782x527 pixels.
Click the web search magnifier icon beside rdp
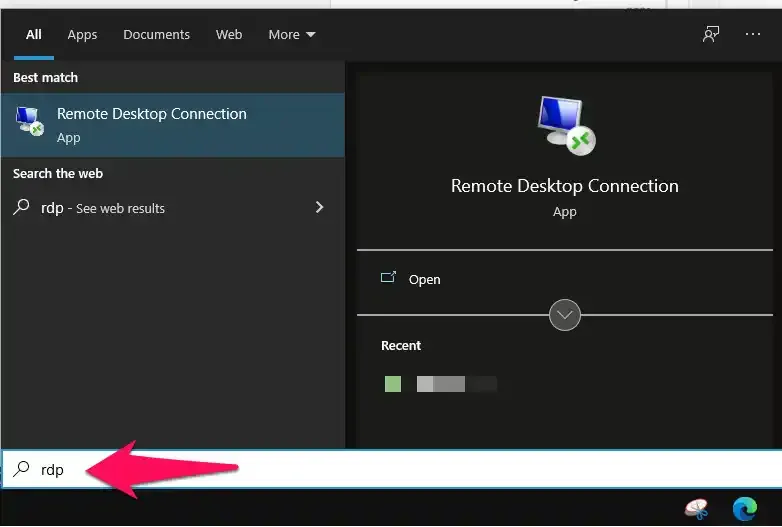[x=21, y=206]
